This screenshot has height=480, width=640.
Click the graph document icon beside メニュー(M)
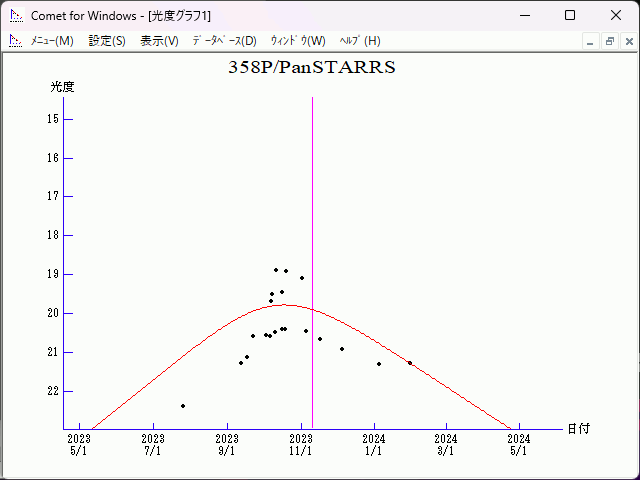[x=15, y=41]
